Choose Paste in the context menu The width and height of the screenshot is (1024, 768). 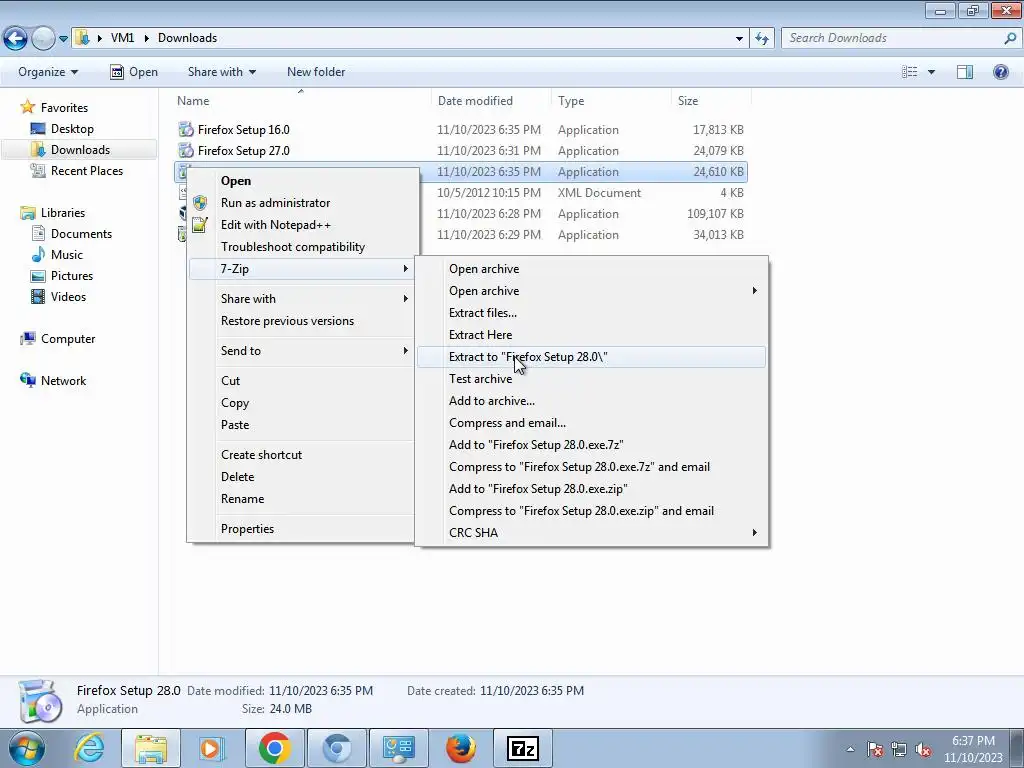[301, 424]
